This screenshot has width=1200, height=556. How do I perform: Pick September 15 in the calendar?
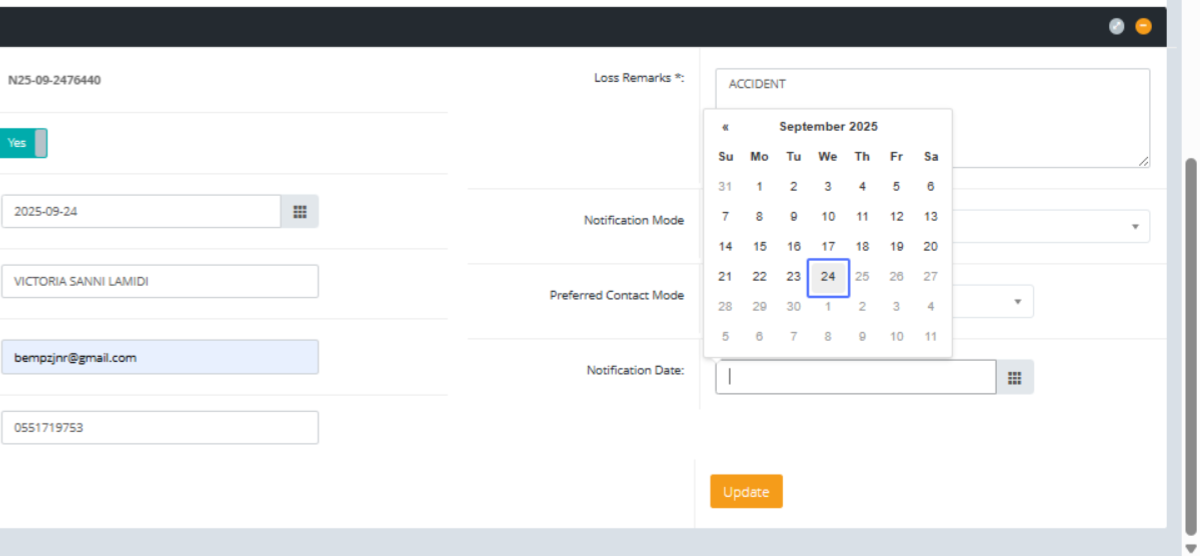(x=759, y=247)
